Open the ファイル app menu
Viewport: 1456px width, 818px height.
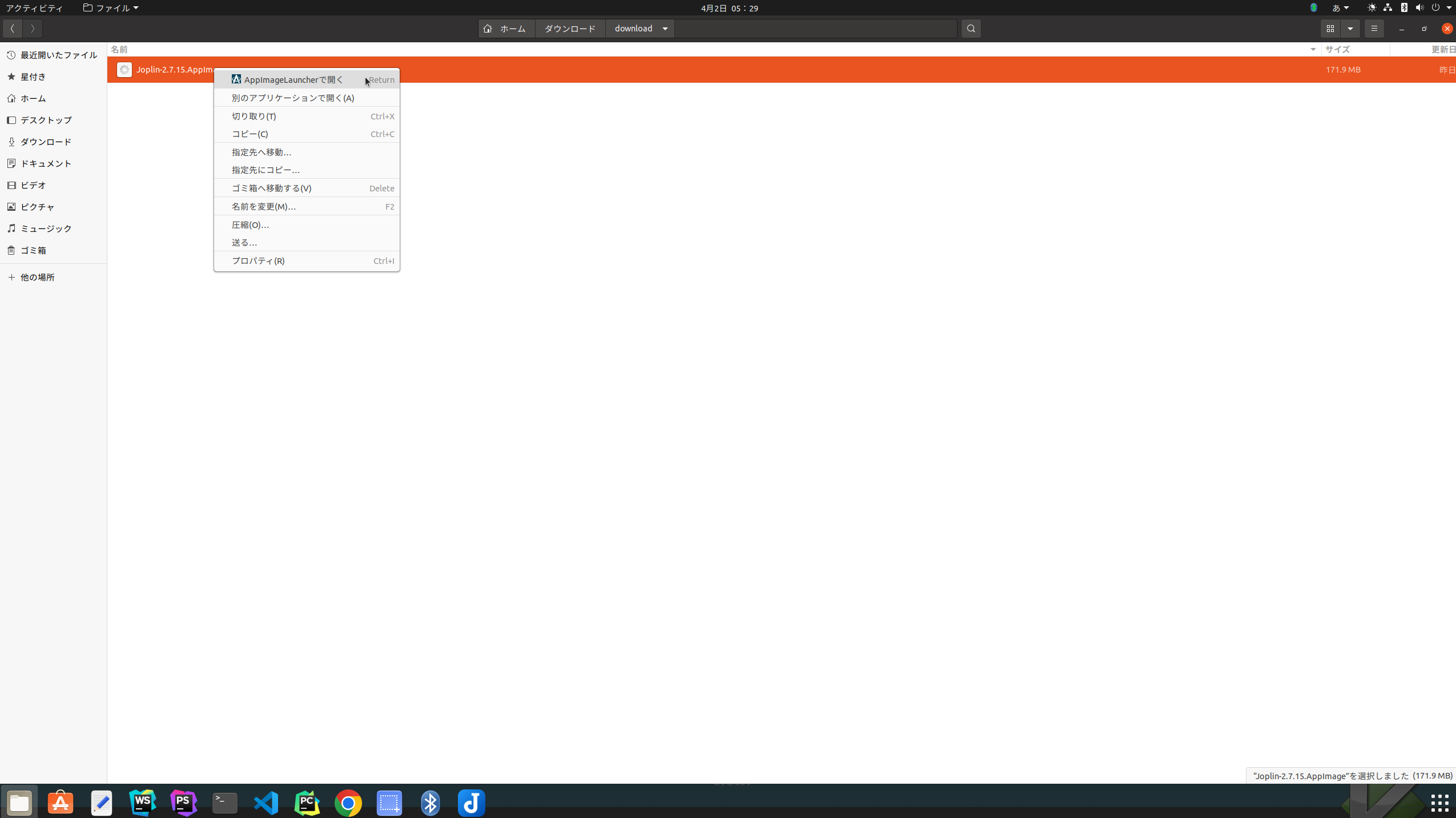(x=111, y=8)
